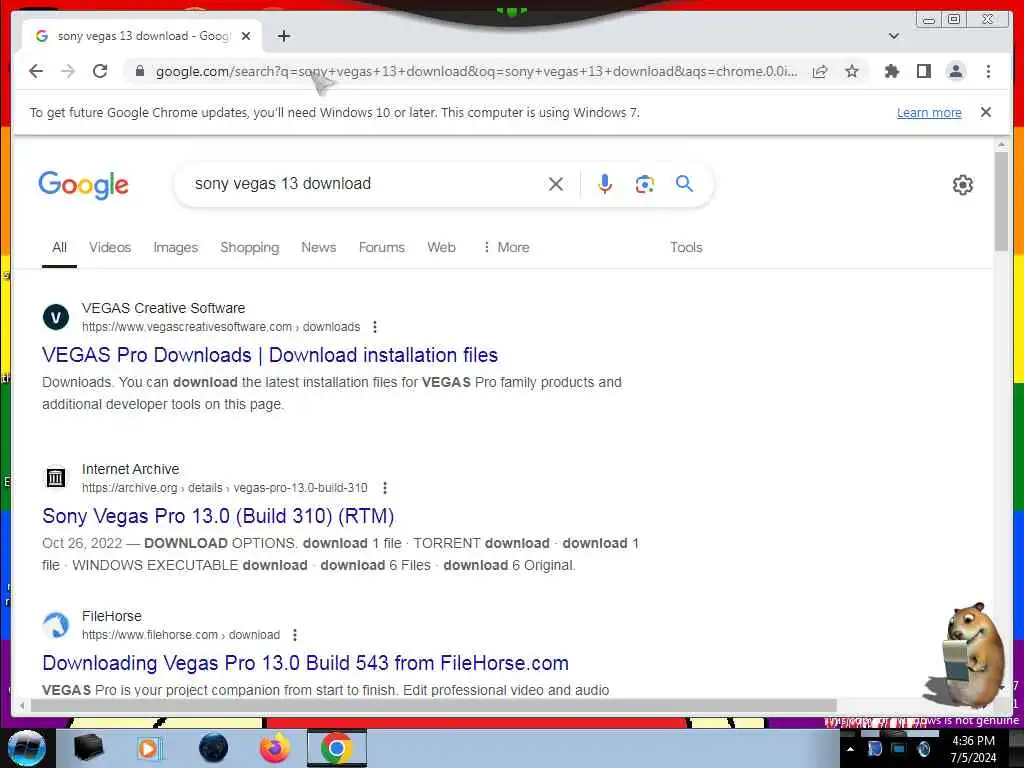
Task: Click the vegascreativesoftware.com downloads URL text
Action: click(221, 327)
